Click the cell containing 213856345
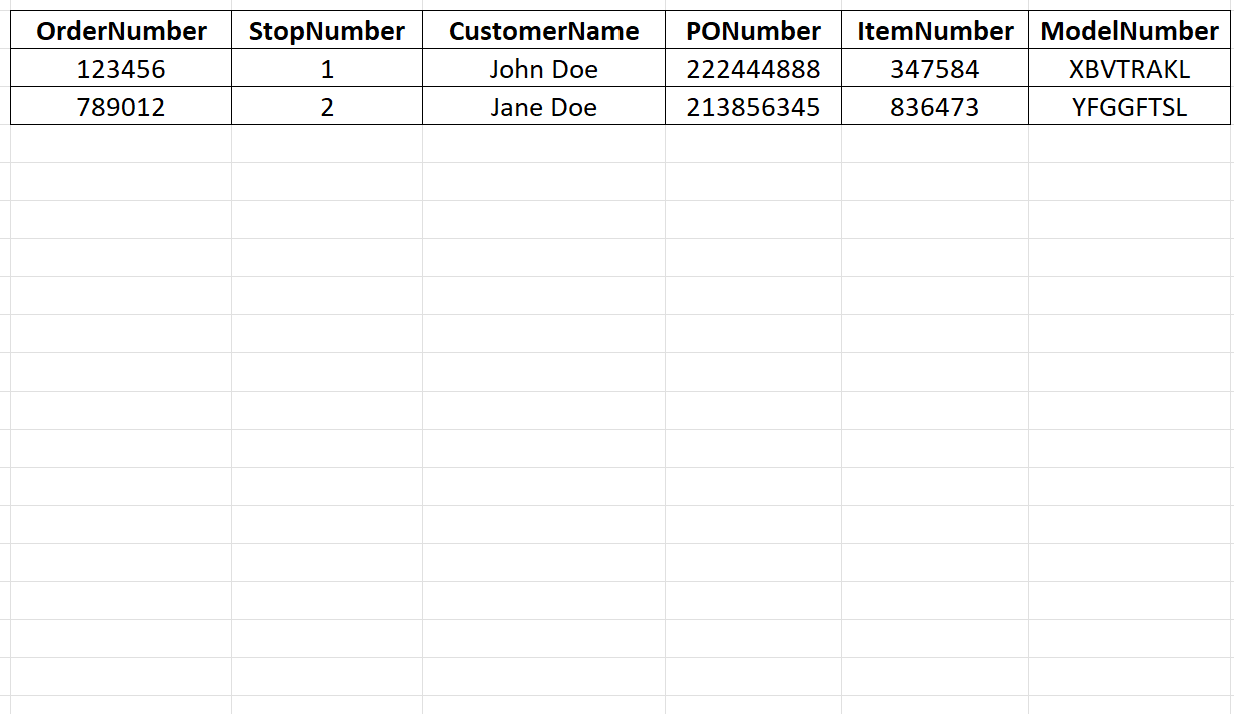Screen dimensions: 1234x714 753,107
